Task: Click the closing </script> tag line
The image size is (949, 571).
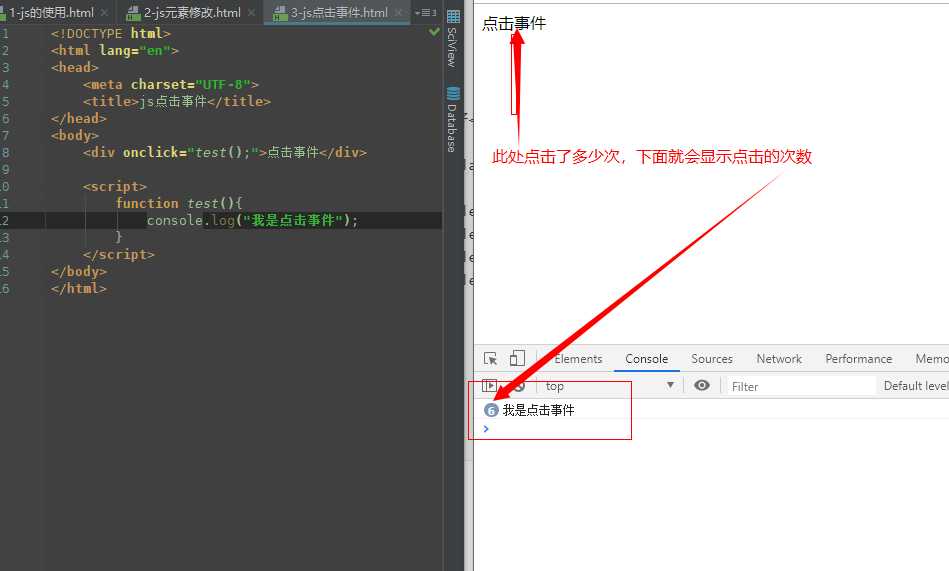Action: [x=119, y=255]
